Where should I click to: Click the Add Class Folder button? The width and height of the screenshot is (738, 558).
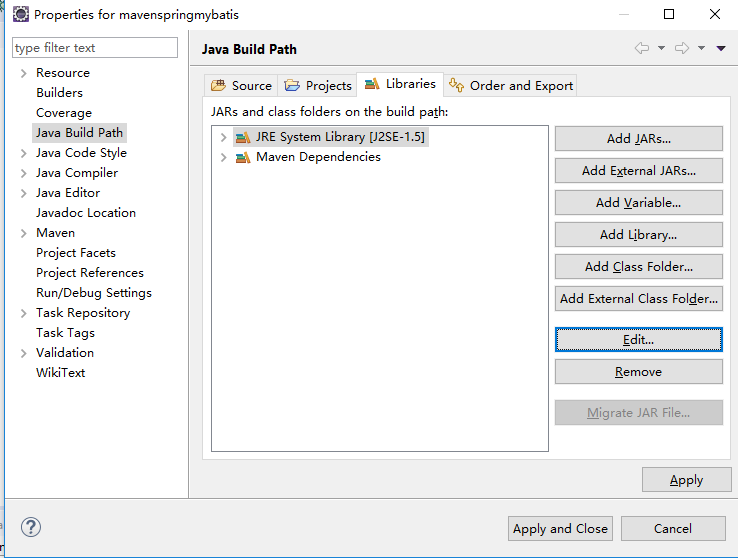639,266
